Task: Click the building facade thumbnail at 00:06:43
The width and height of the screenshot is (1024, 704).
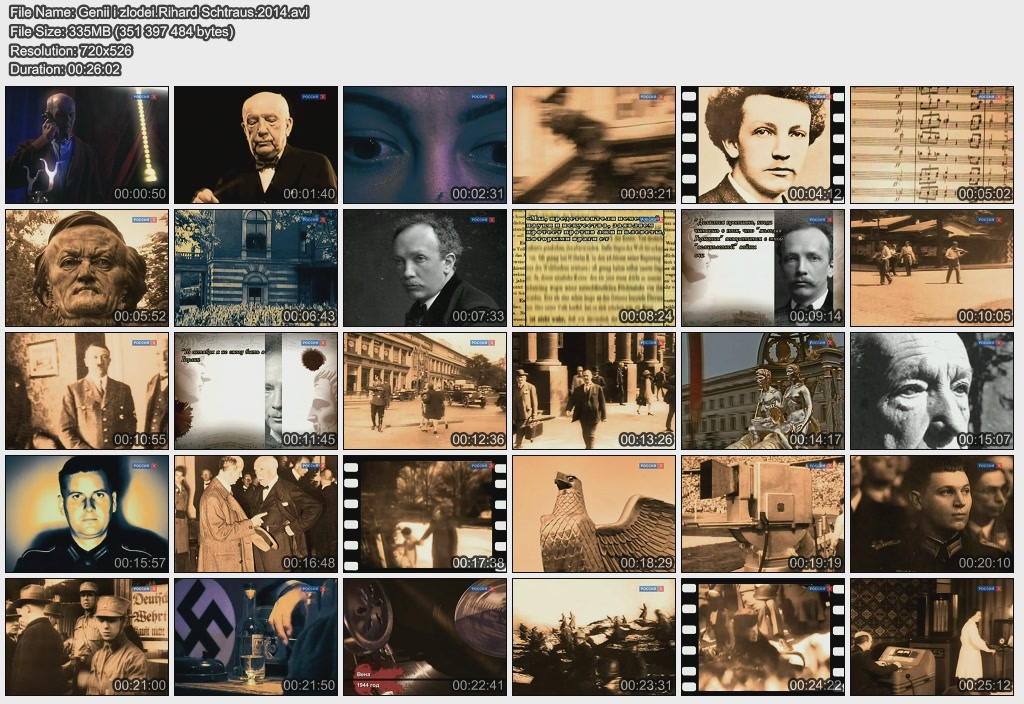Action: [x=256, y=268]
